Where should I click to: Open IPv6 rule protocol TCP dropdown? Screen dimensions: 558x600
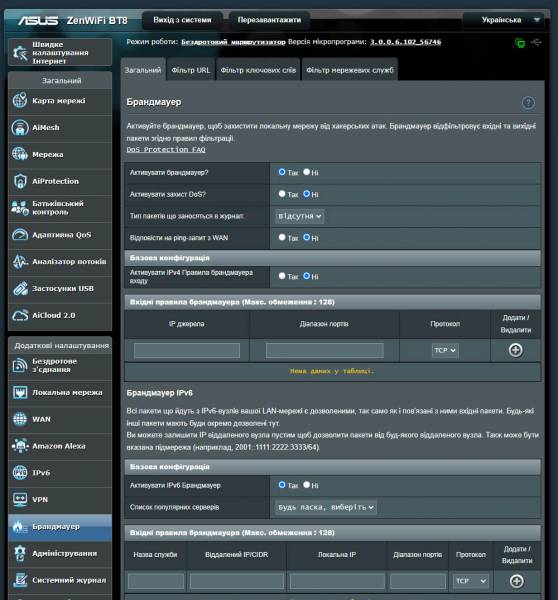471,581
